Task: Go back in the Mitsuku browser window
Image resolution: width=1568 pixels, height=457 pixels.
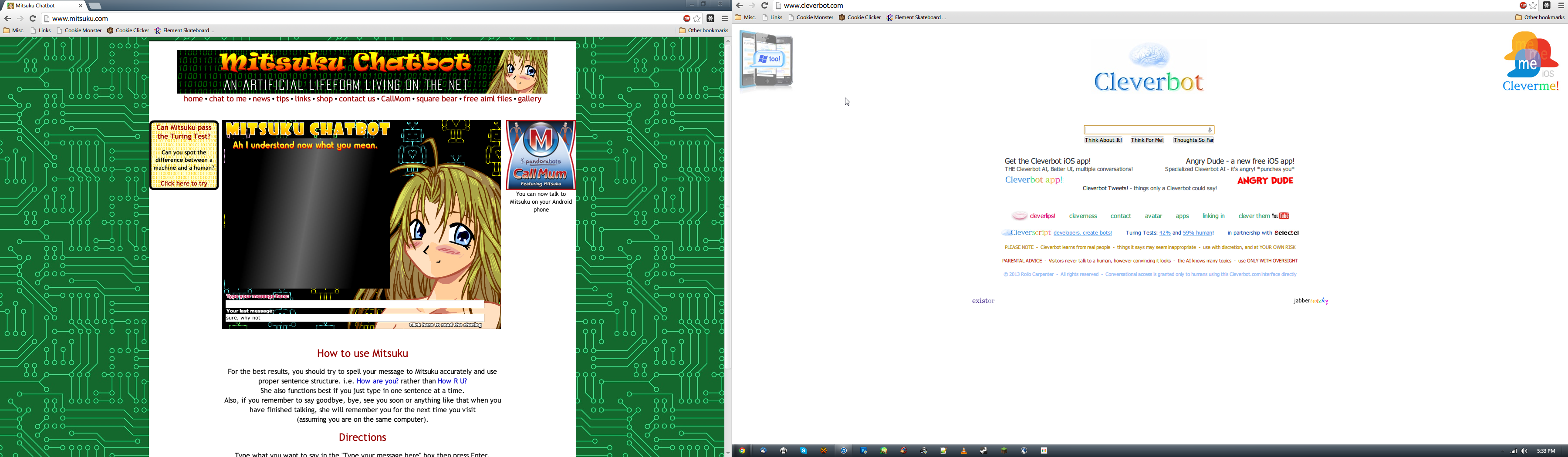Action: click(8, 19)
